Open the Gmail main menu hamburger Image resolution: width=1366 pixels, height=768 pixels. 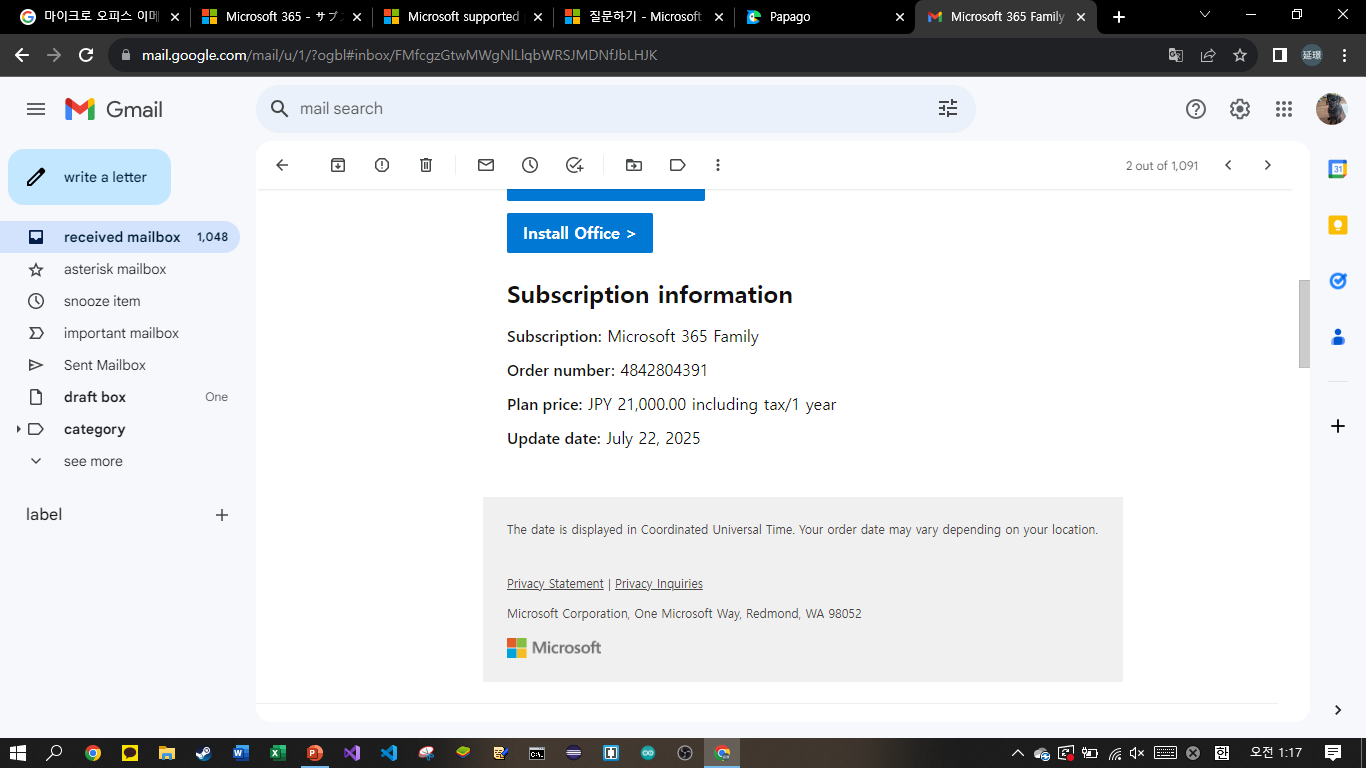click(x=36, y=109)
